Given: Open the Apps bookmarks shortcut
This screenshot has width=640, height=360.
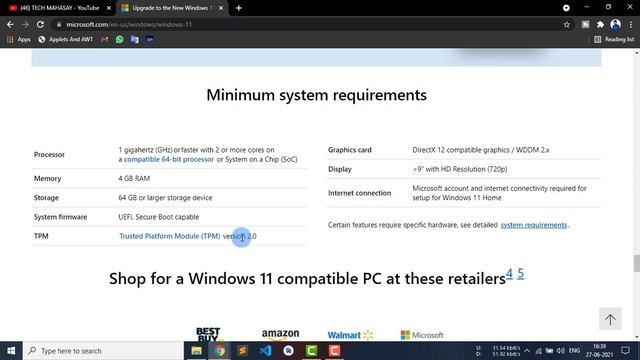Looking at the screenshot, I should pos(19,39).
